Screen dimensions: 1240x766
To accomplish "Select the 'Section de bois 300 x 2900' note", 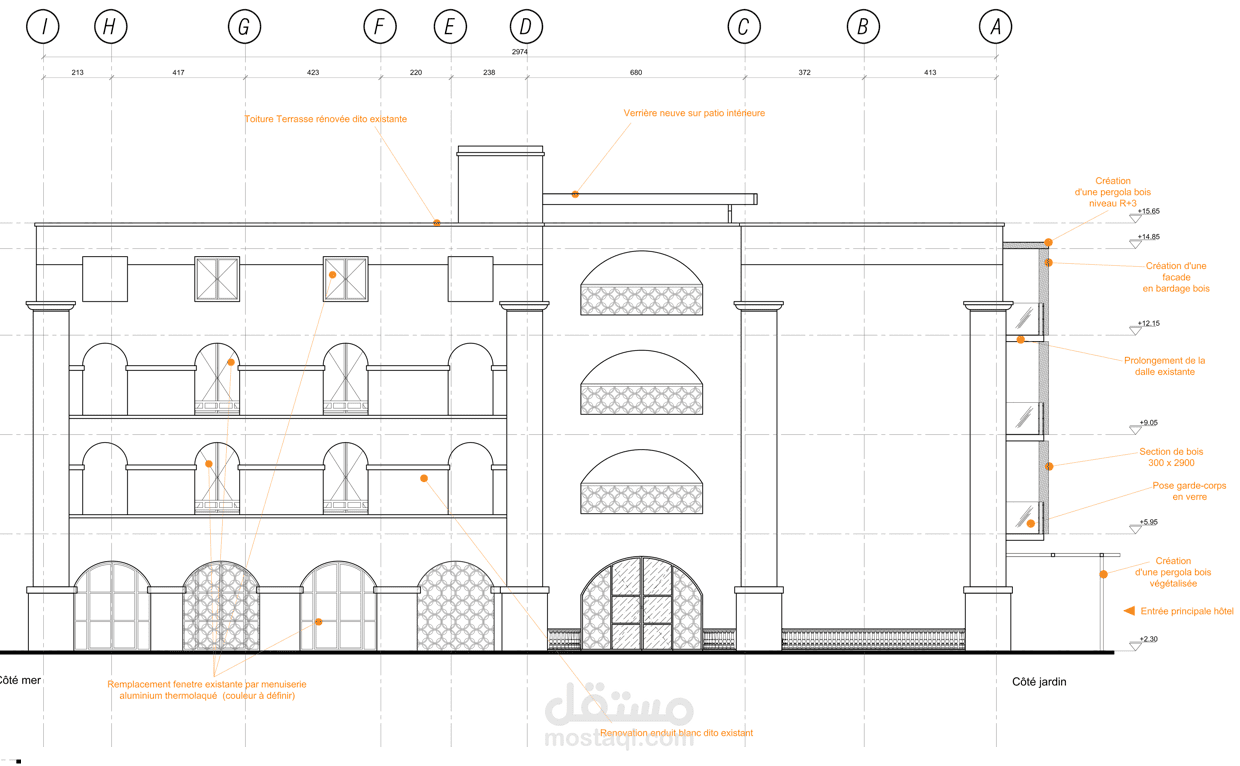I will [1171, 457].
